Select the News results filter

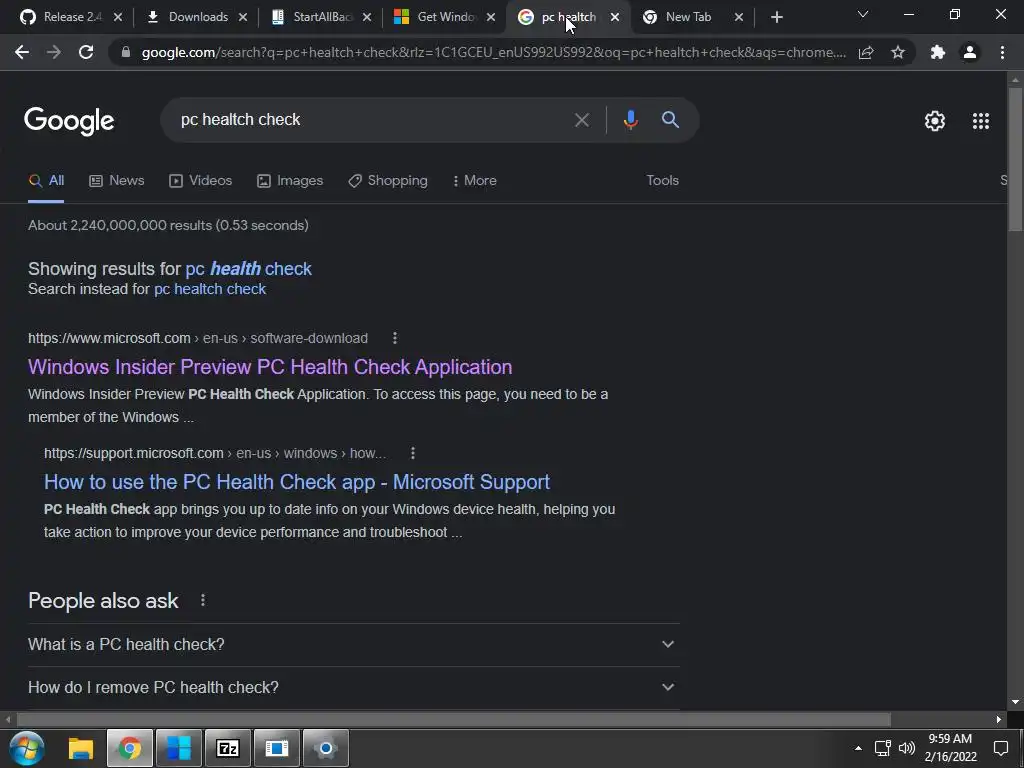(x=116, y=181)
